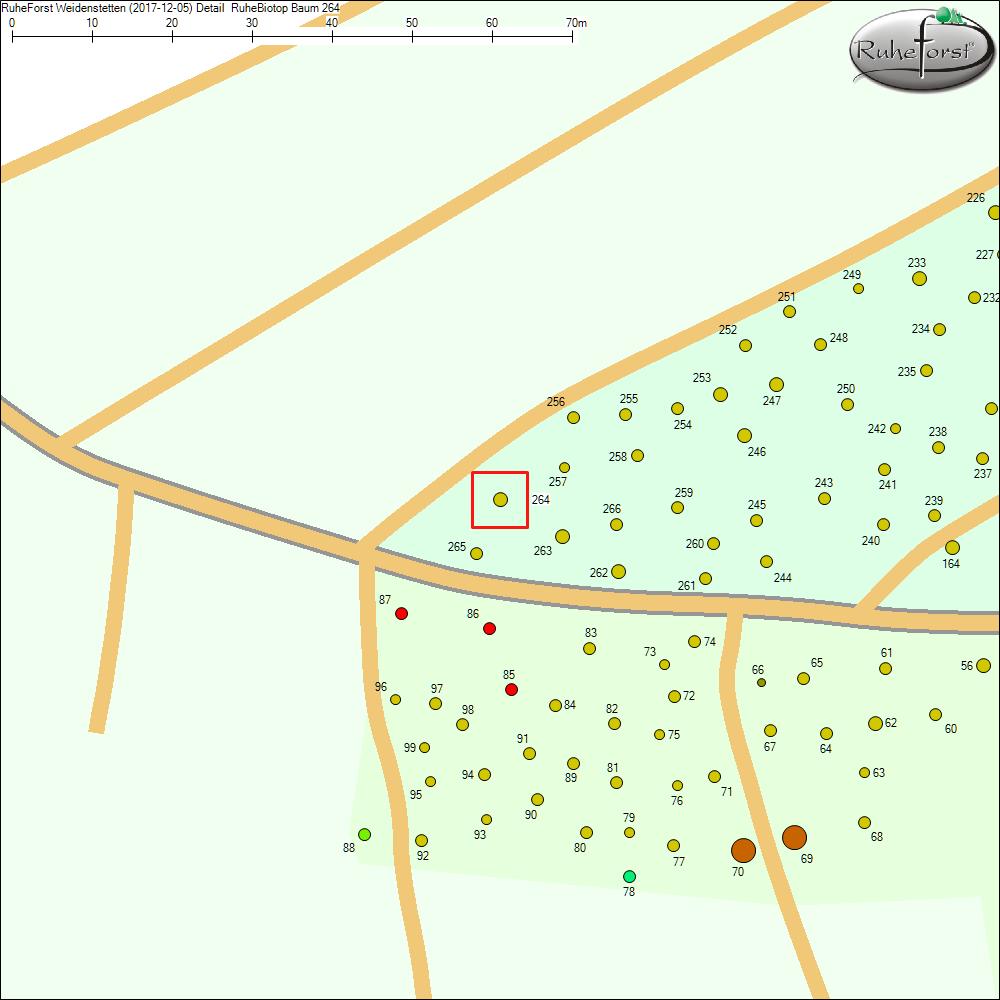1000x1000 pixels.
Task: Click the tree 247 marker
Action: (776, 384)
